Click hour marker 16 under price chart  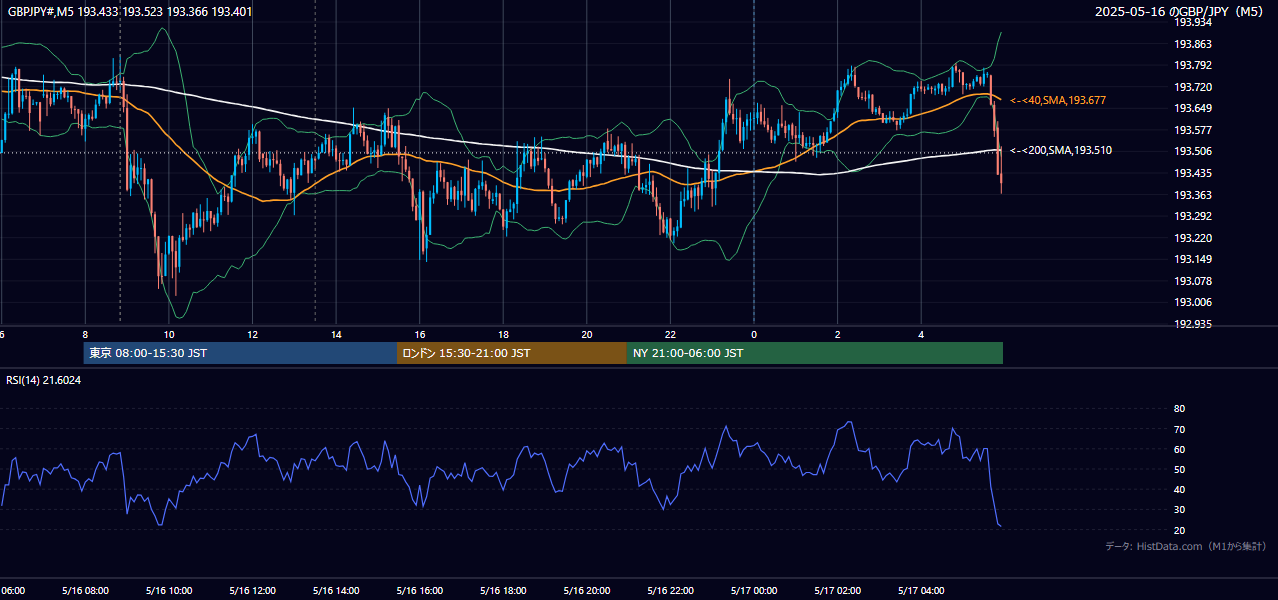pyautogui.click(x=420, y=334)
